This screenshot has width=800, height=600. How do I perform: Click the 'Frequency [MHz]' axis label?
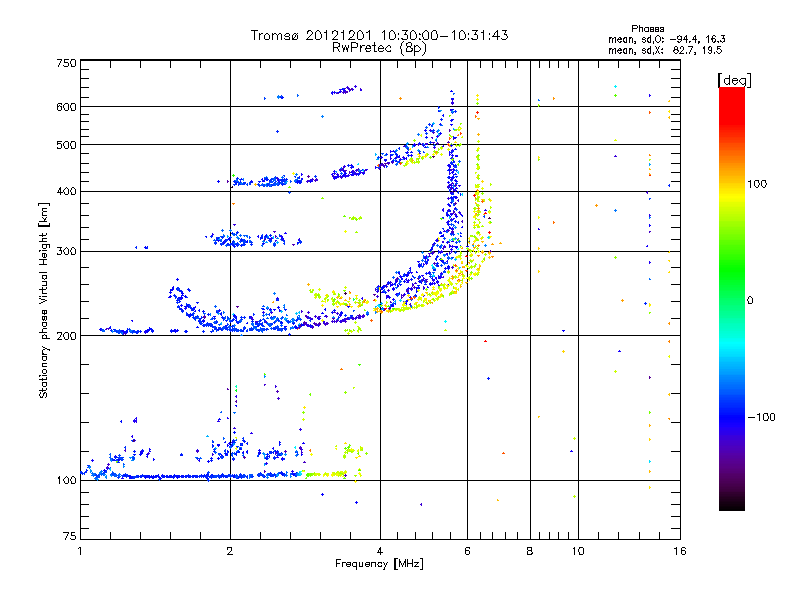pos(379,564)
